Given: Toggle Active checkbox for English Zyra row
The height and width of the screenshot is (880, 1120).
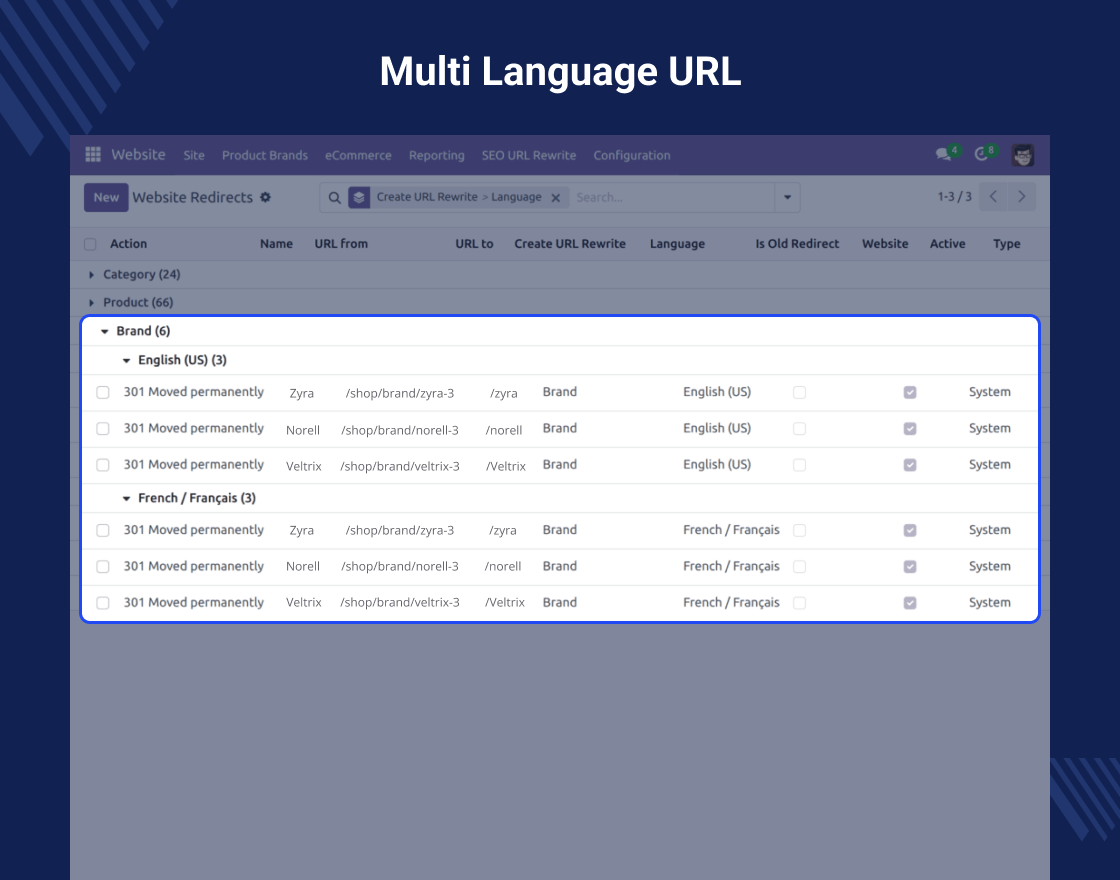Looking at the screenshot, I should (910, 392).
